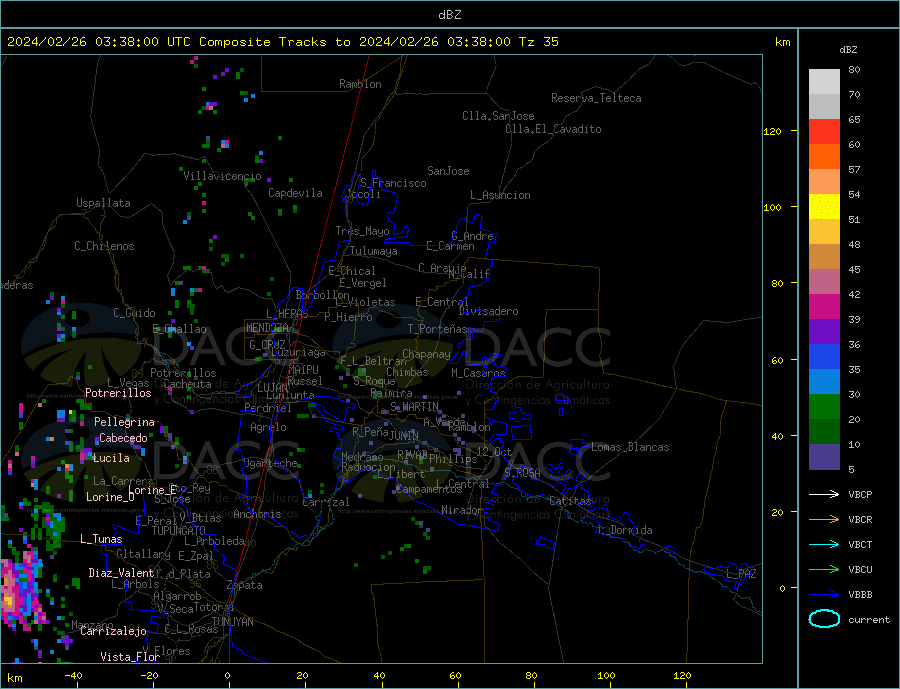Screen dimensions: 900x689
Task: Click the Tulumaya place label
Action: click(374, 251)
